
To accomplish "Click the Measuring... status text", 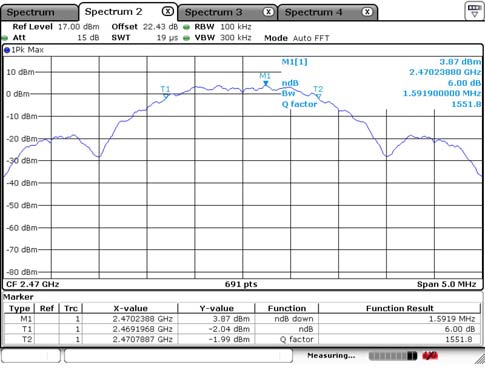I will click(331, 356).
